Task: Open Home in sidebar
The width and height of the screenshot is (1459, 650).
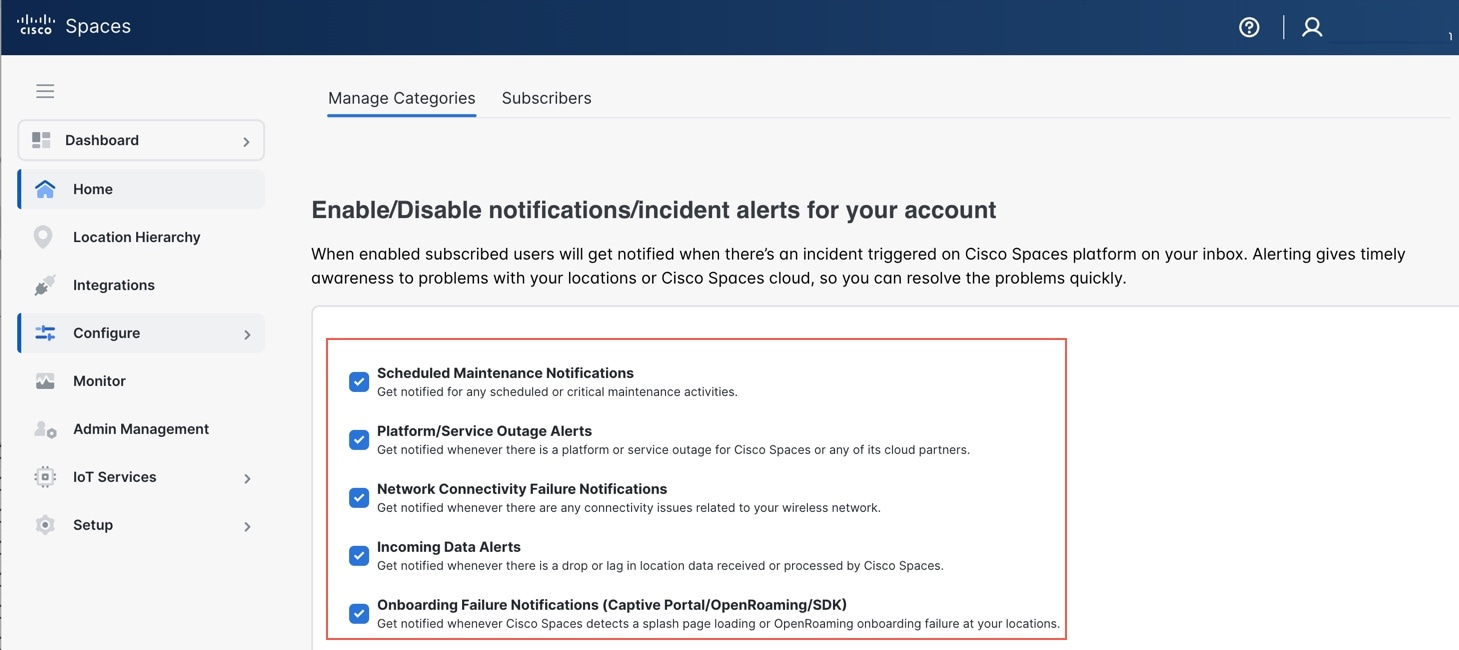Action: tap(141, 189)
